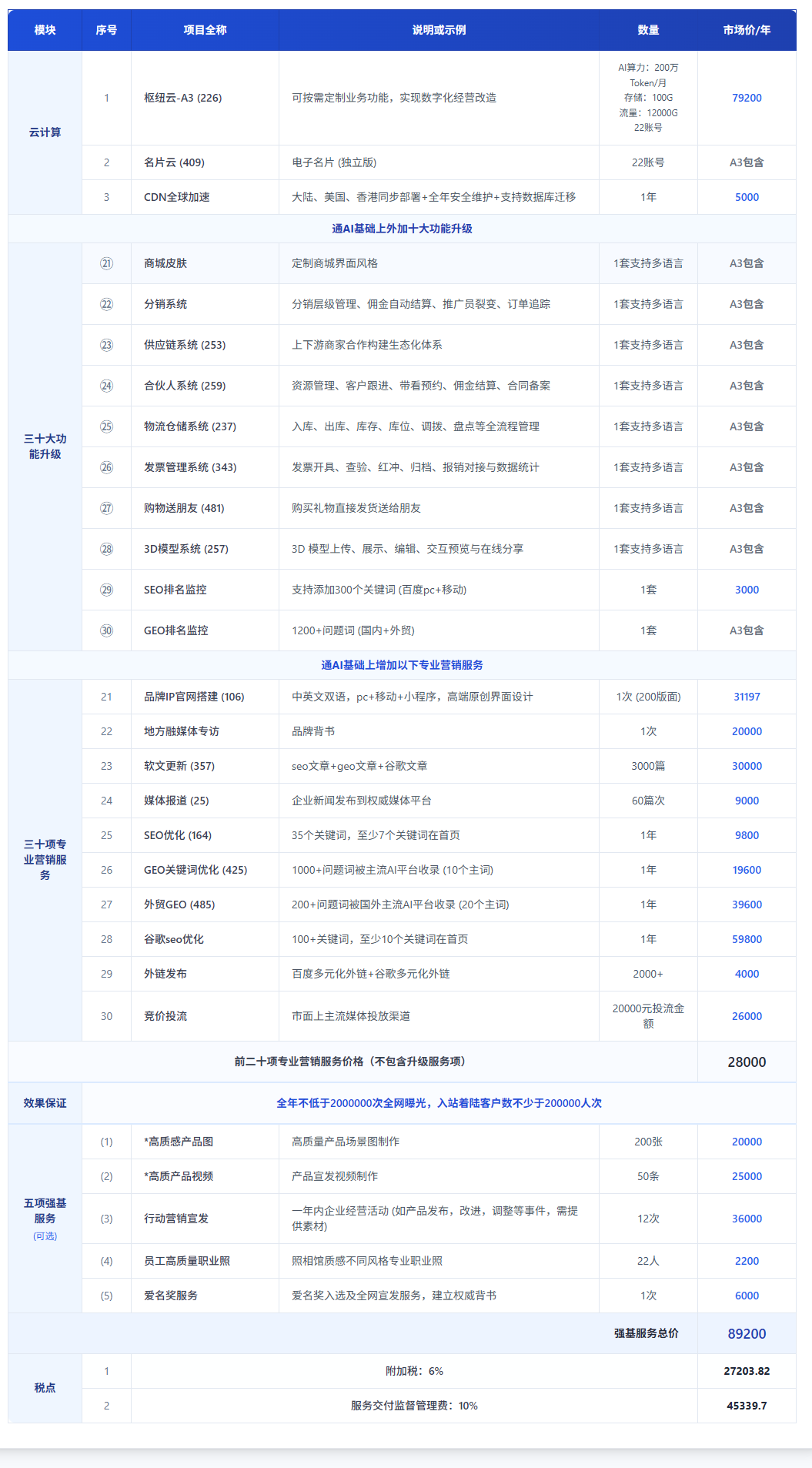
Task: Click the 通AI基础上增加以下专业营销服务 section heading
Action: [x=402, y=665]
